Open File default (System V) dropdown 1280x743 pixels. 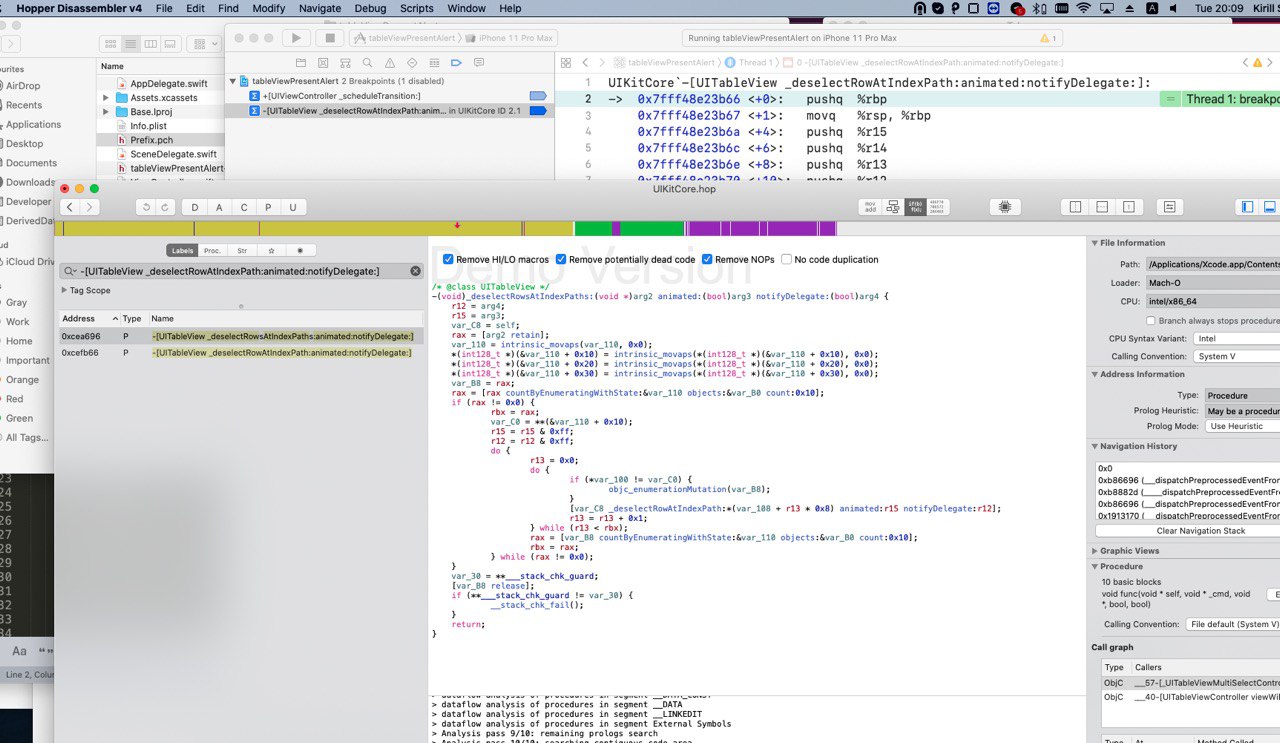(1232, 624)
